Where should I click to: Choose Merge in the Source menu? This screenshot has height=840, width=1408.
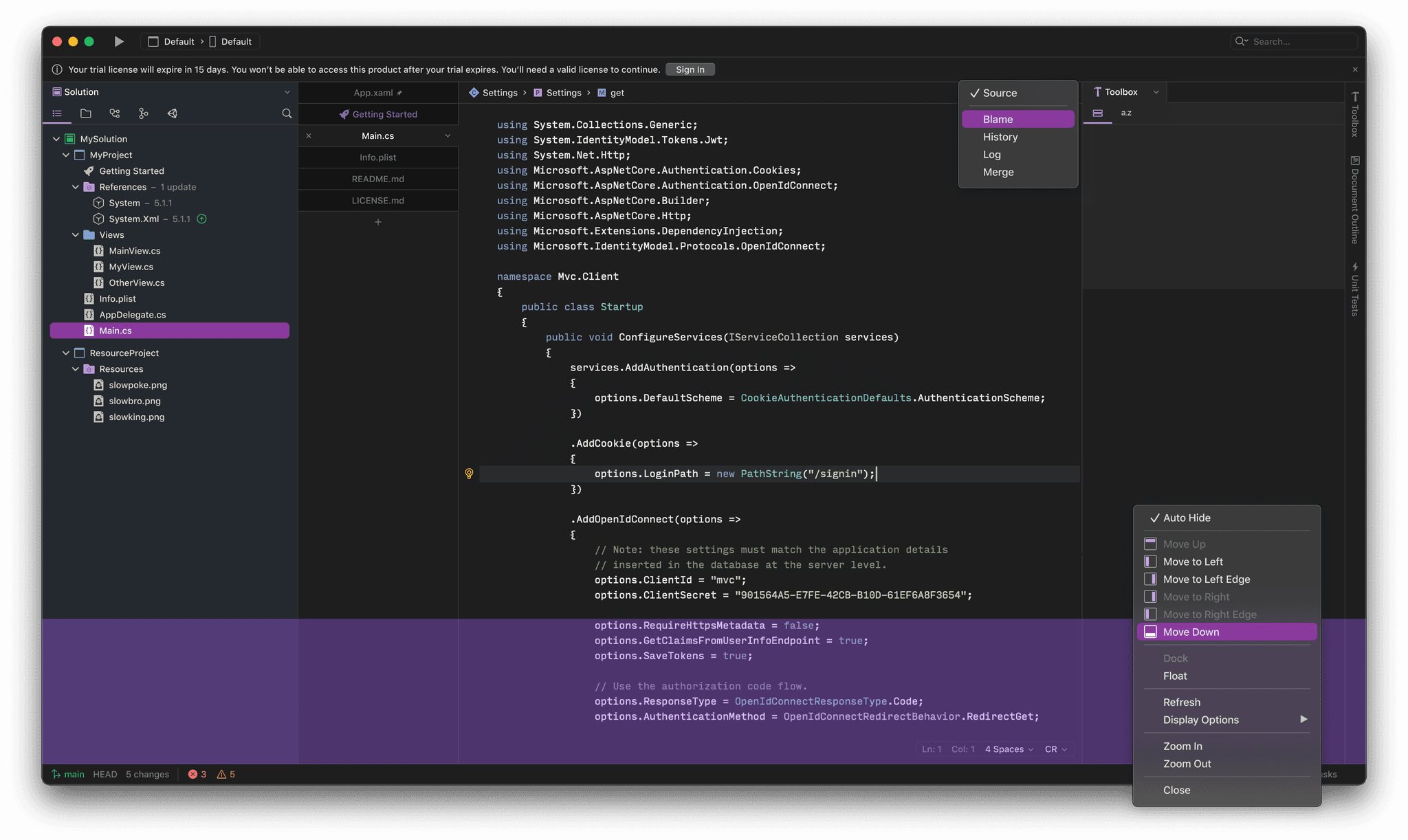[x=1018, y=172]
